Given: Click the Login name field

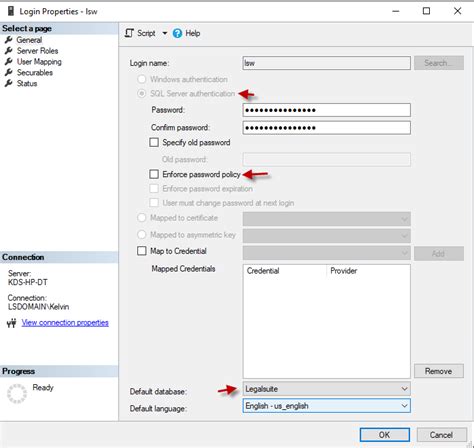Looking at the screenshot, I should [x=327, y=63].
